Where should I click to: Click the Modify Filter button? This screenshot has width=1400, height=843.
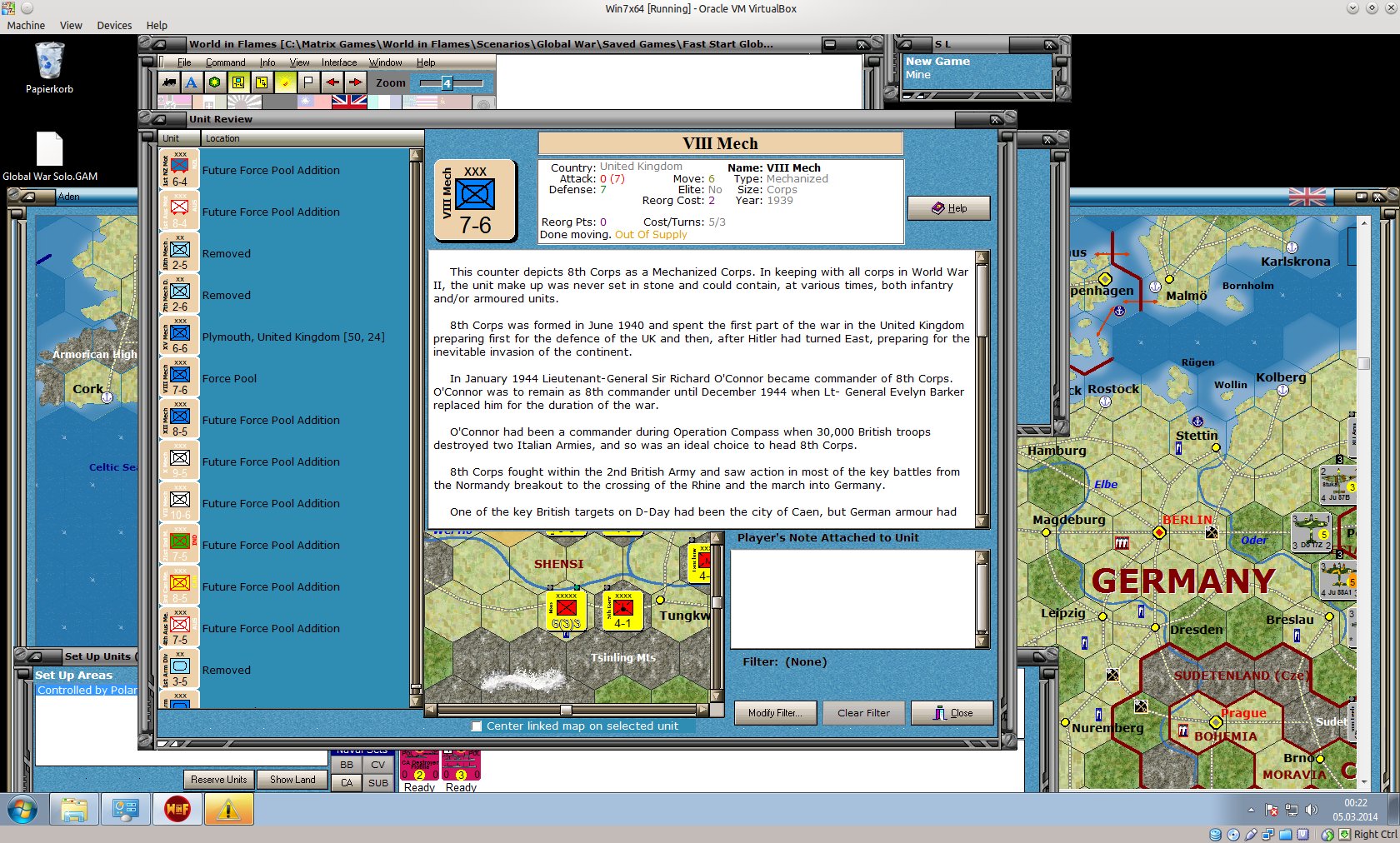click(775, 713)
